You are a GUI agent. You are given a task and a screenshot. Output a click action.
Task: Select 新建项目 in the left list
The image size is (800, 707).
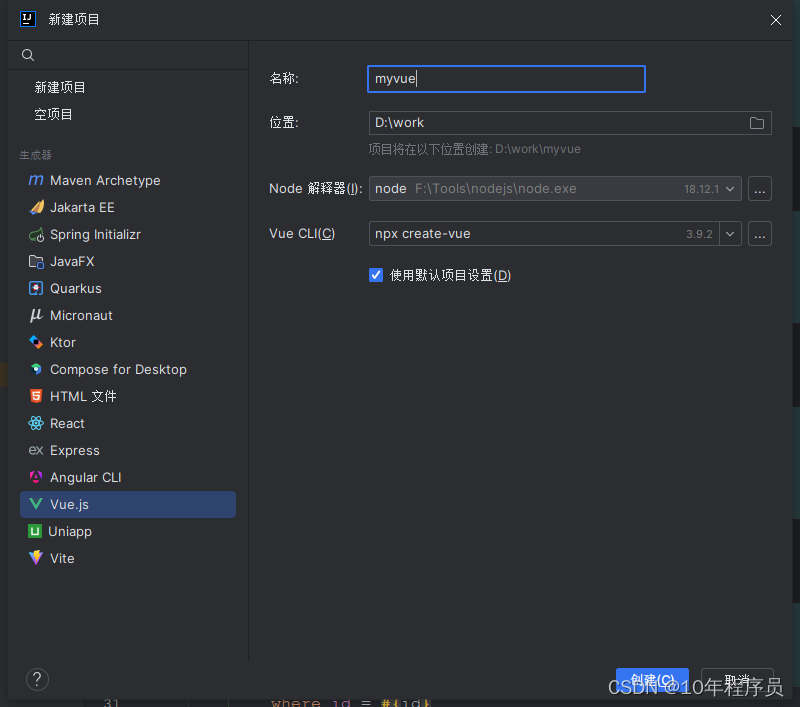pyautogui.click(x=60, y=87)
